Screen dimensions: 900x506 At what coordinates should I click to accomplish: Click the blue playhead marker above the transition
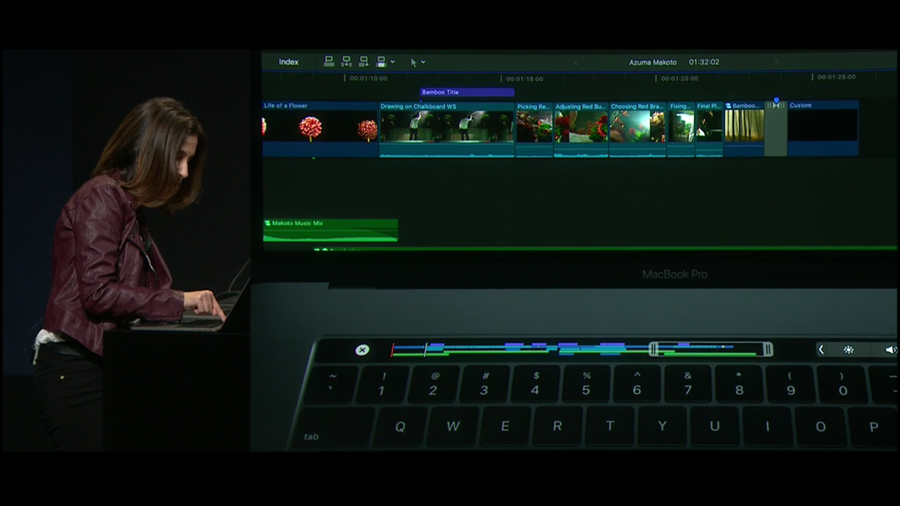776,100
